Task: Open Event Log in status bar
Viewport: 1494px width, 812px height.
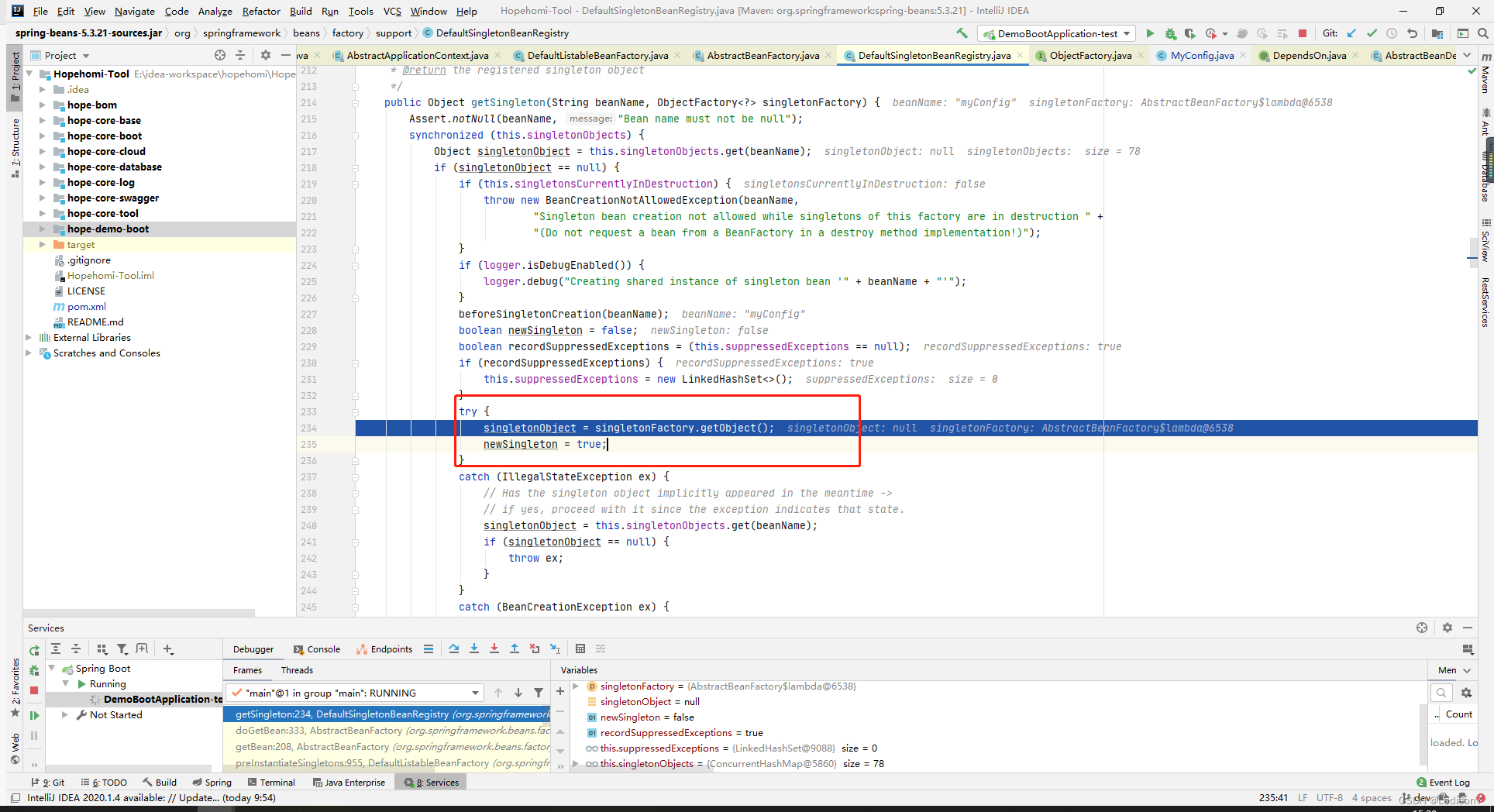Action: click(1443, 782)
